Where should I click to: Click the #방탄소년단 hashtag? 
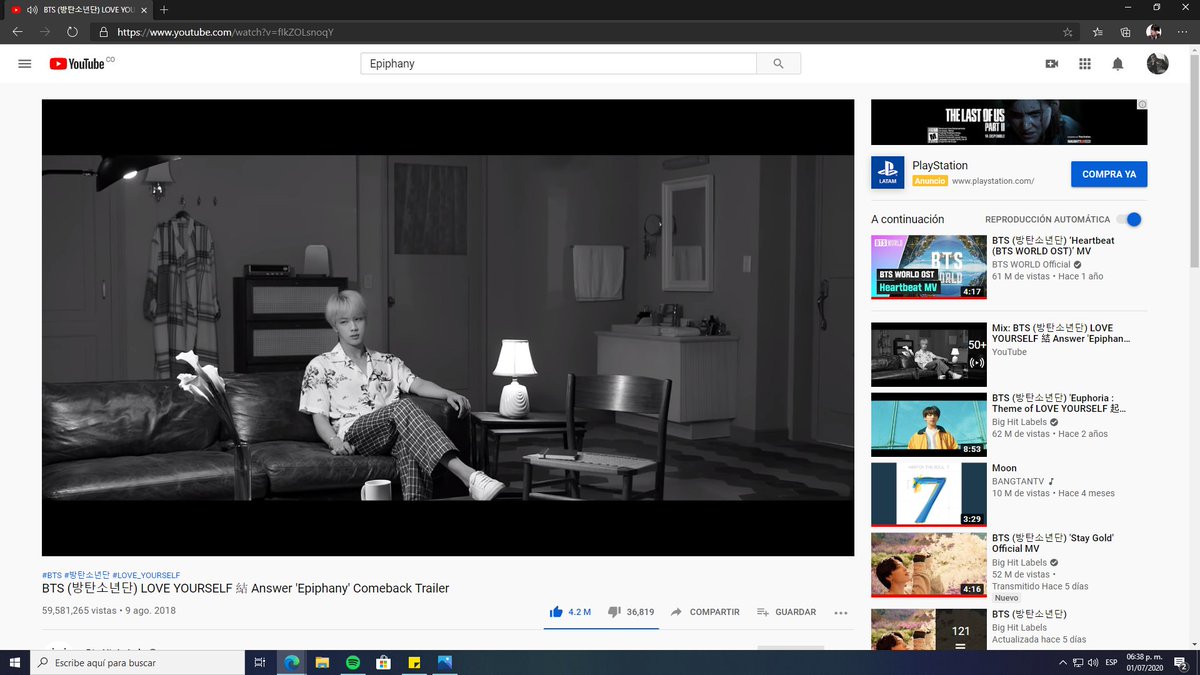click(x=87, y=575)
